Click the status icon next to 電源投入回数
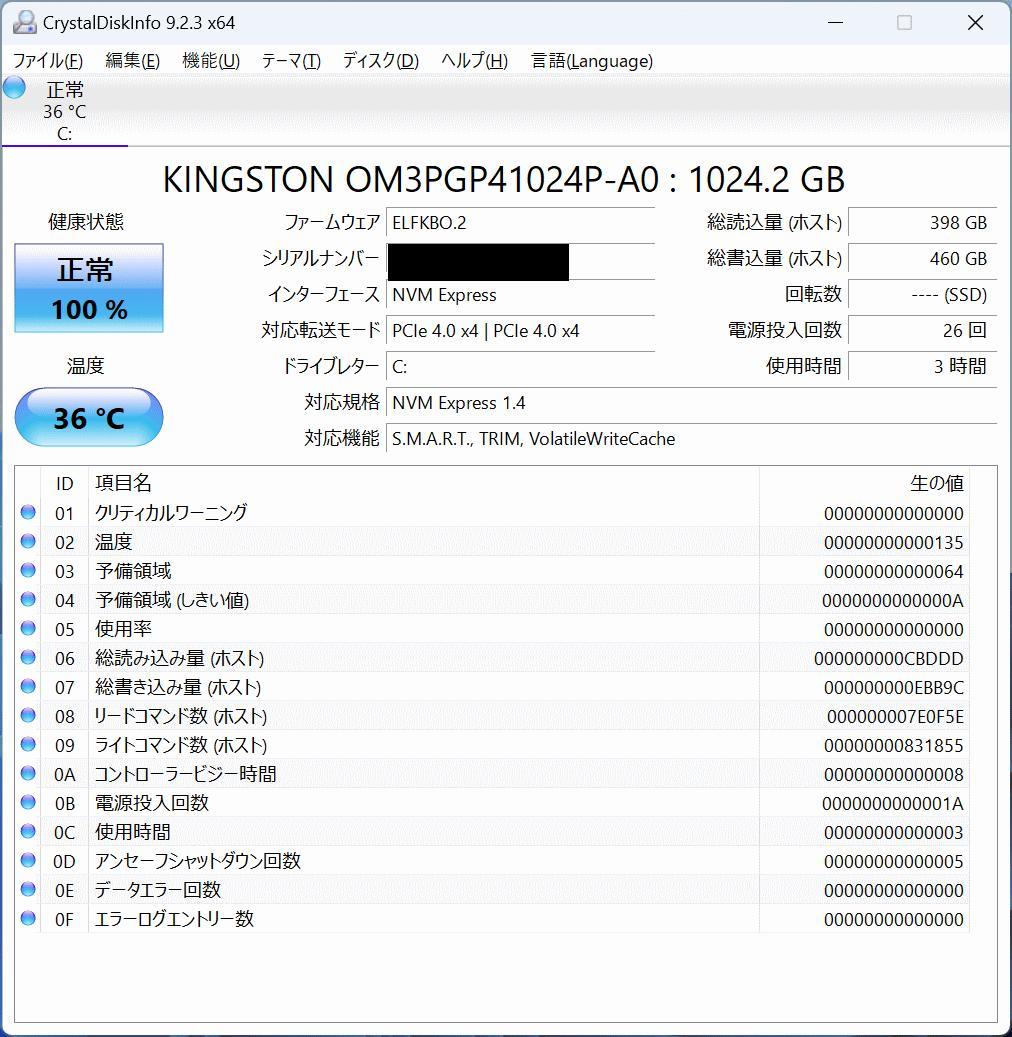 [28, 802]
